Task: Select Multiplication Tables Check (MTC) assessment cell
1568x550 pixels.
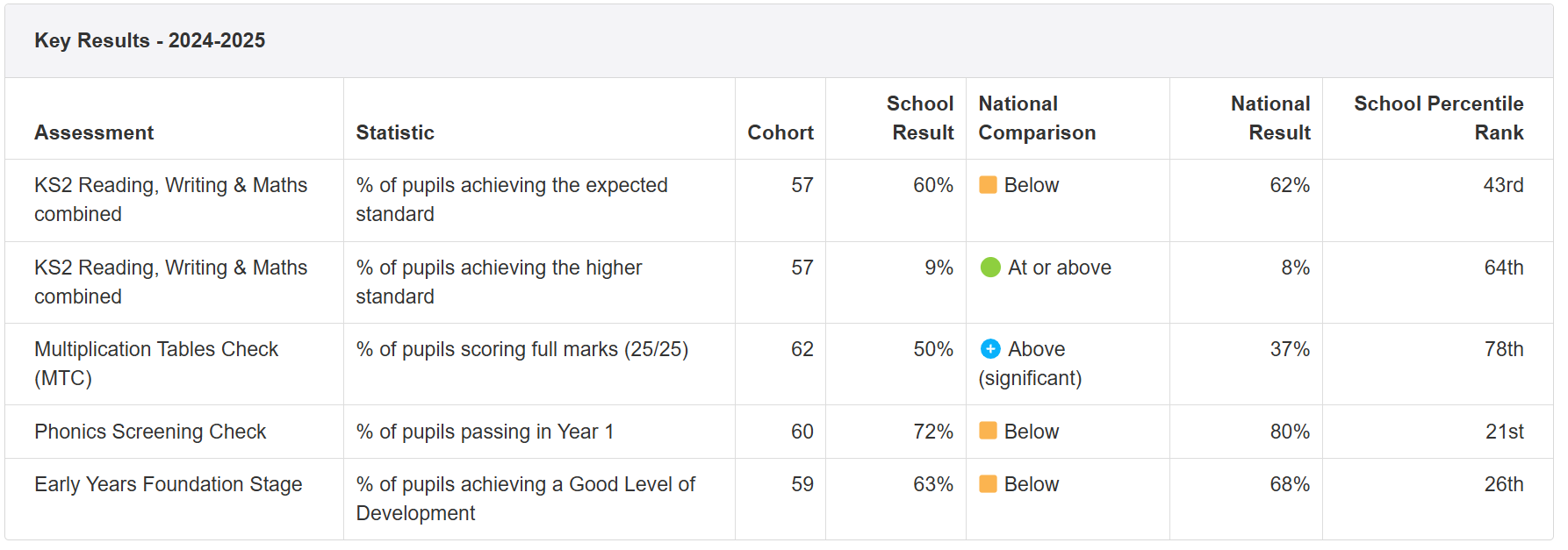Action: tap(155, 363)
